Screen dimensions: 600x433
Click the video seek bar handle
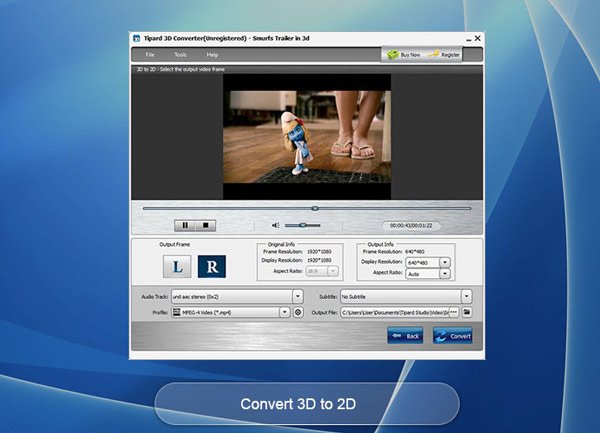pos(315,208)
